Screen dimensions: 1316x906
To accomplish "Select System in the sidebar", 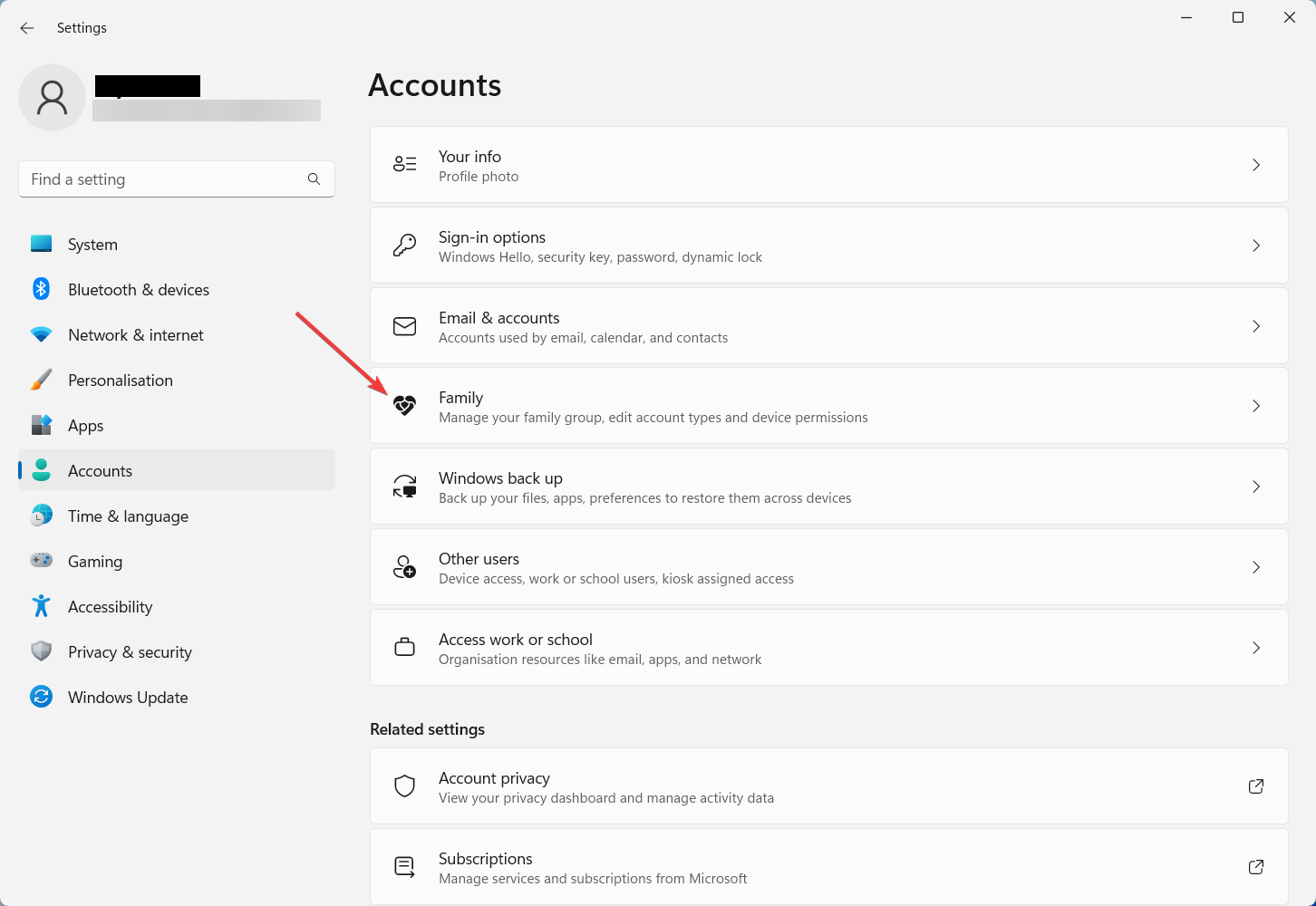I will coord(177,244).
